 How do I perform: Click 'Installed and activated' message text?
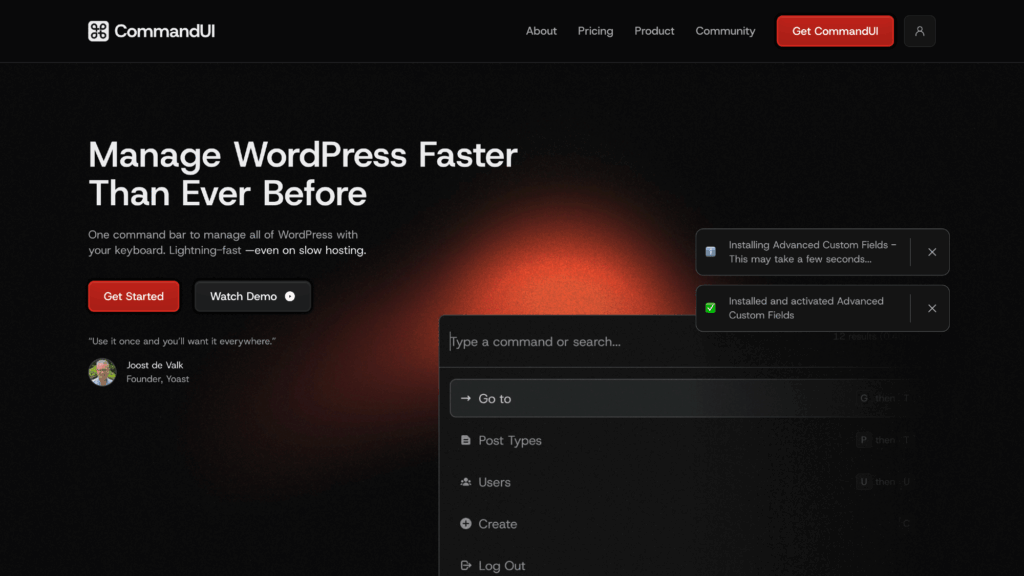point(806,308)
